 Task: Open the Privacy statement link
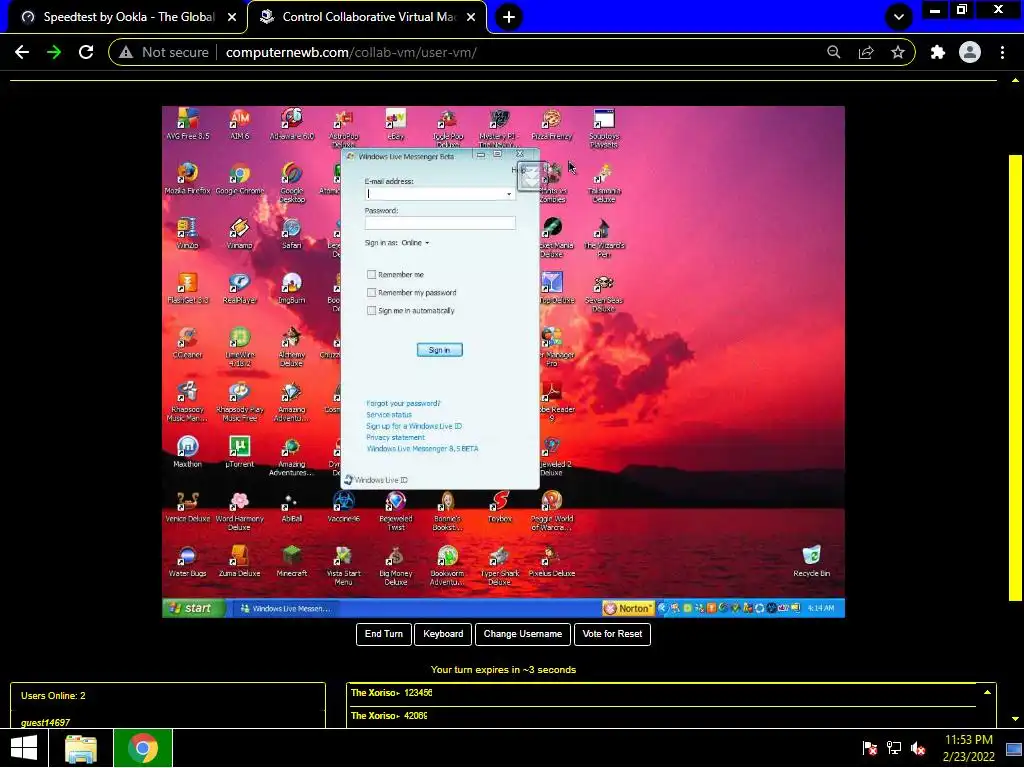click(395, 438)
